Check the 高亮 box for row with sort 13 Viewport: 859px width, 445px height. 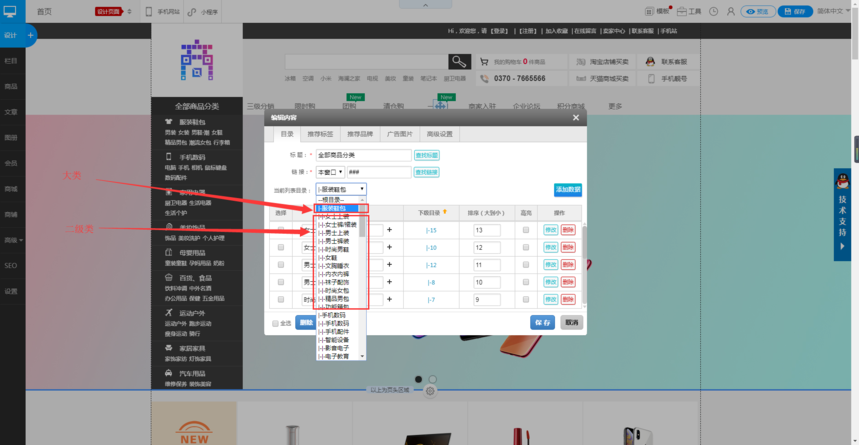click(x=526, y=230)
